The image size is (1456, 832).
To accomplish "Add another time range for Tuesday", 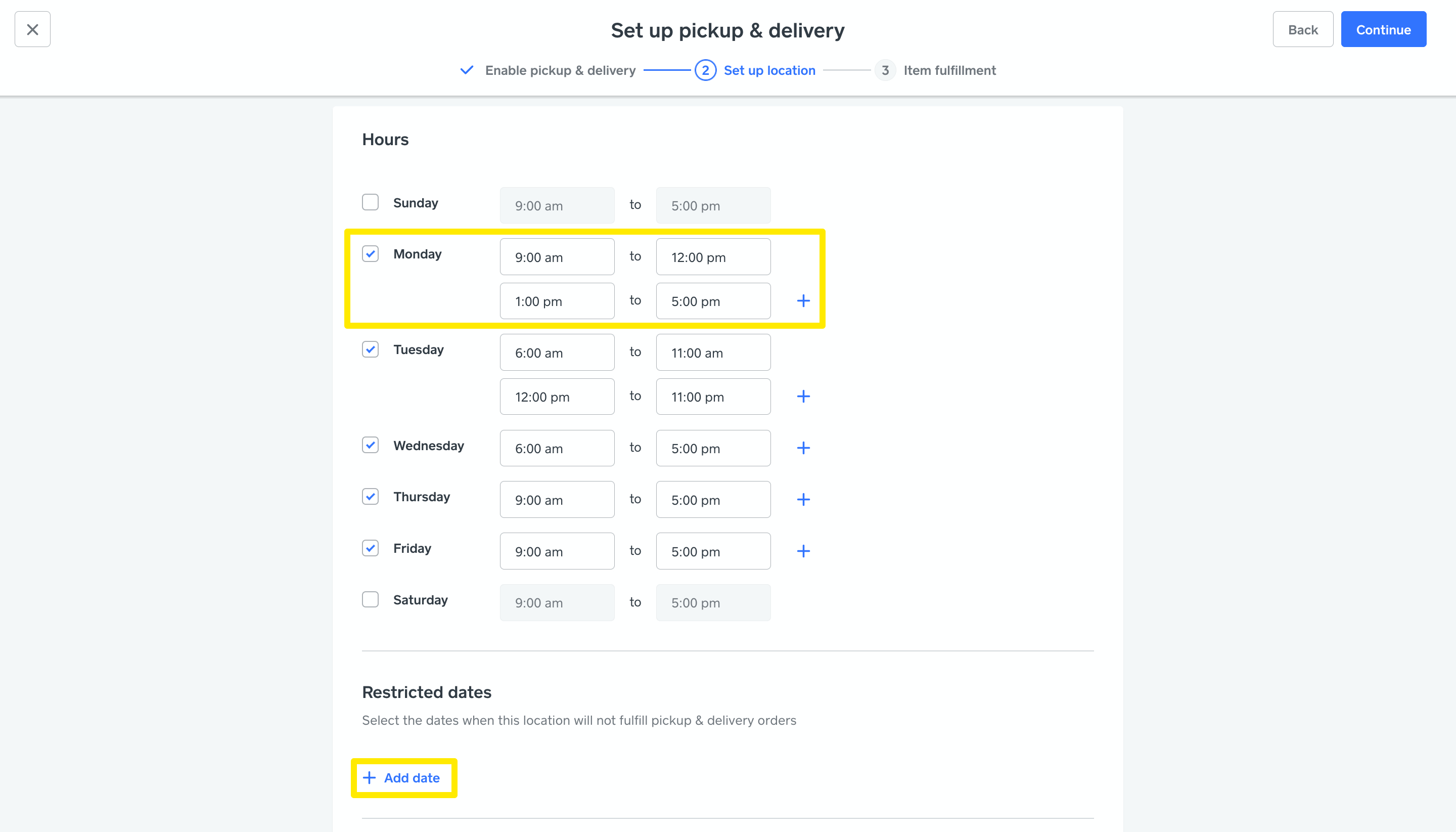I will (803, 397).
